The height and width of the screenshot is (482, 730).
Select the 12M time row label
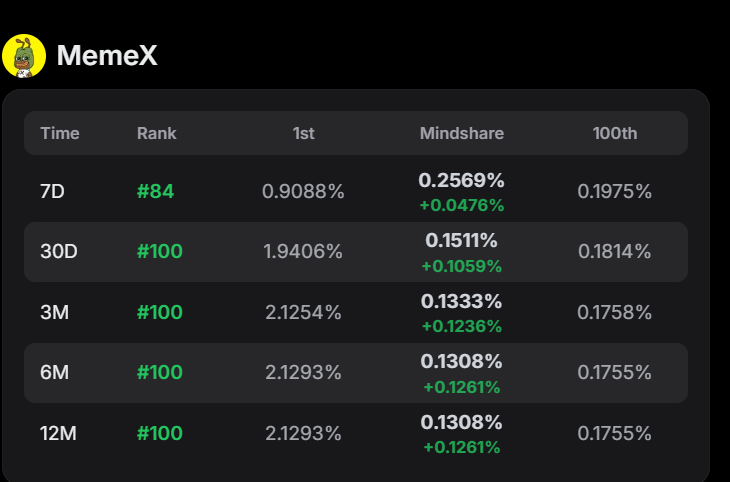click(x=58, y=433)
